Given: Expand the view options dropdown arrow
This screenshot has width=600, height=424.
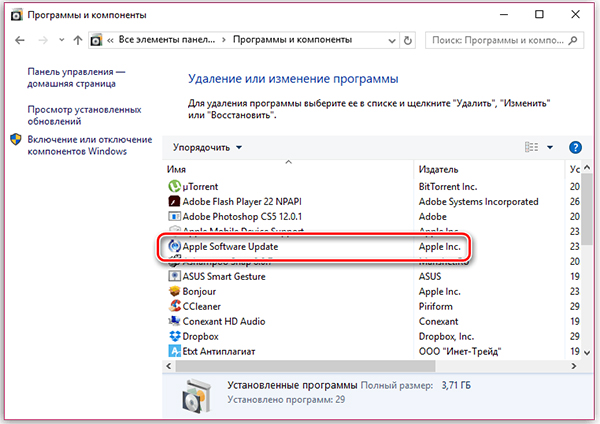Looking at the screenshot, I should (x=550, y=147).
